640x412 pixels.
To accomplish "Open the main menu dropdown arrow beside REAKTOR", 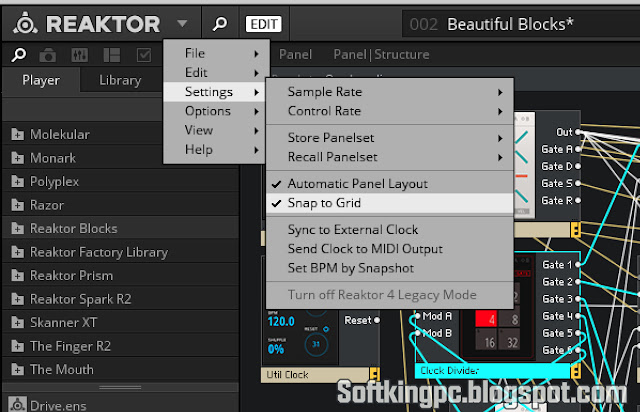I will 182,23.
